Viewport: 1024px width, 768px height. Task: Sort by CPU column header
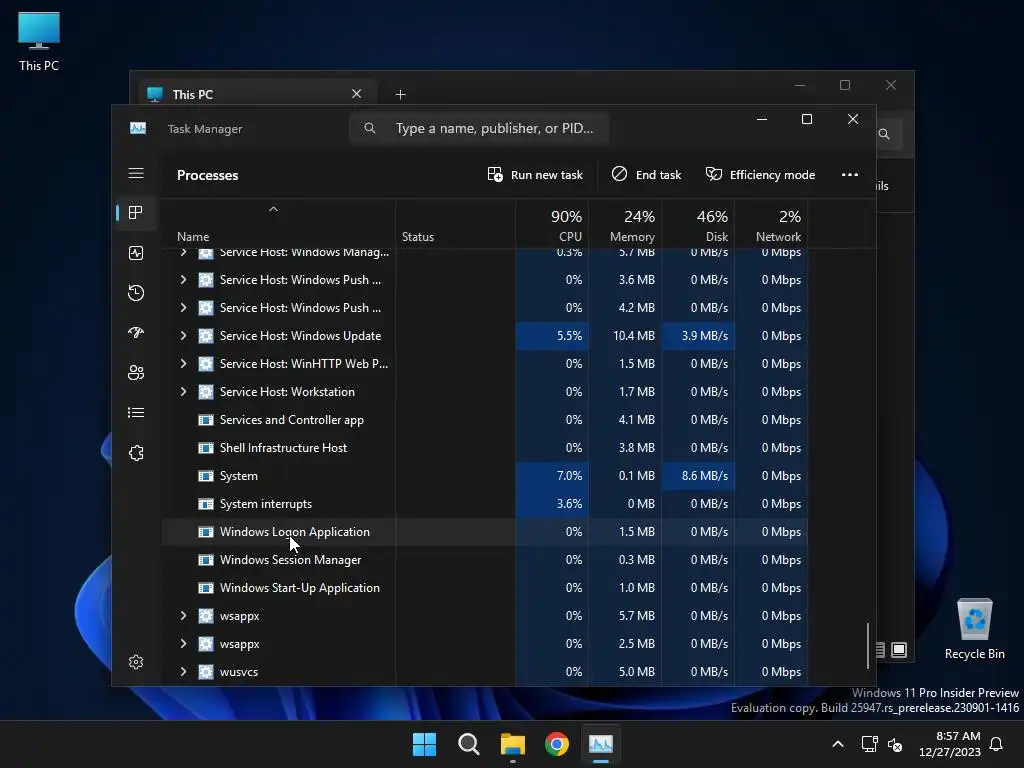(552, 225)
